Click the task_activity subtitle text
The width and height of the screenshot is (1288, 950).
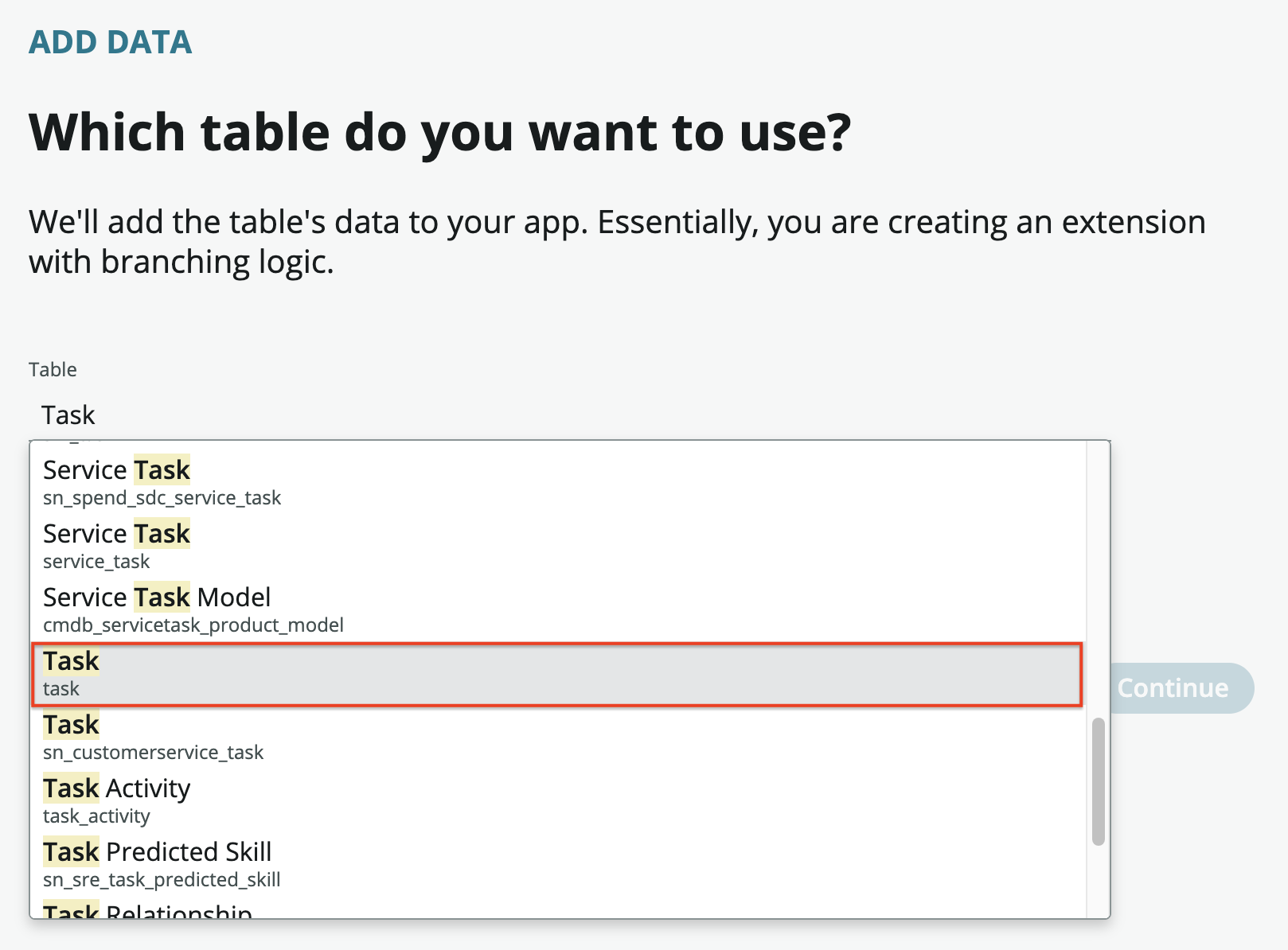coord(96,816)
